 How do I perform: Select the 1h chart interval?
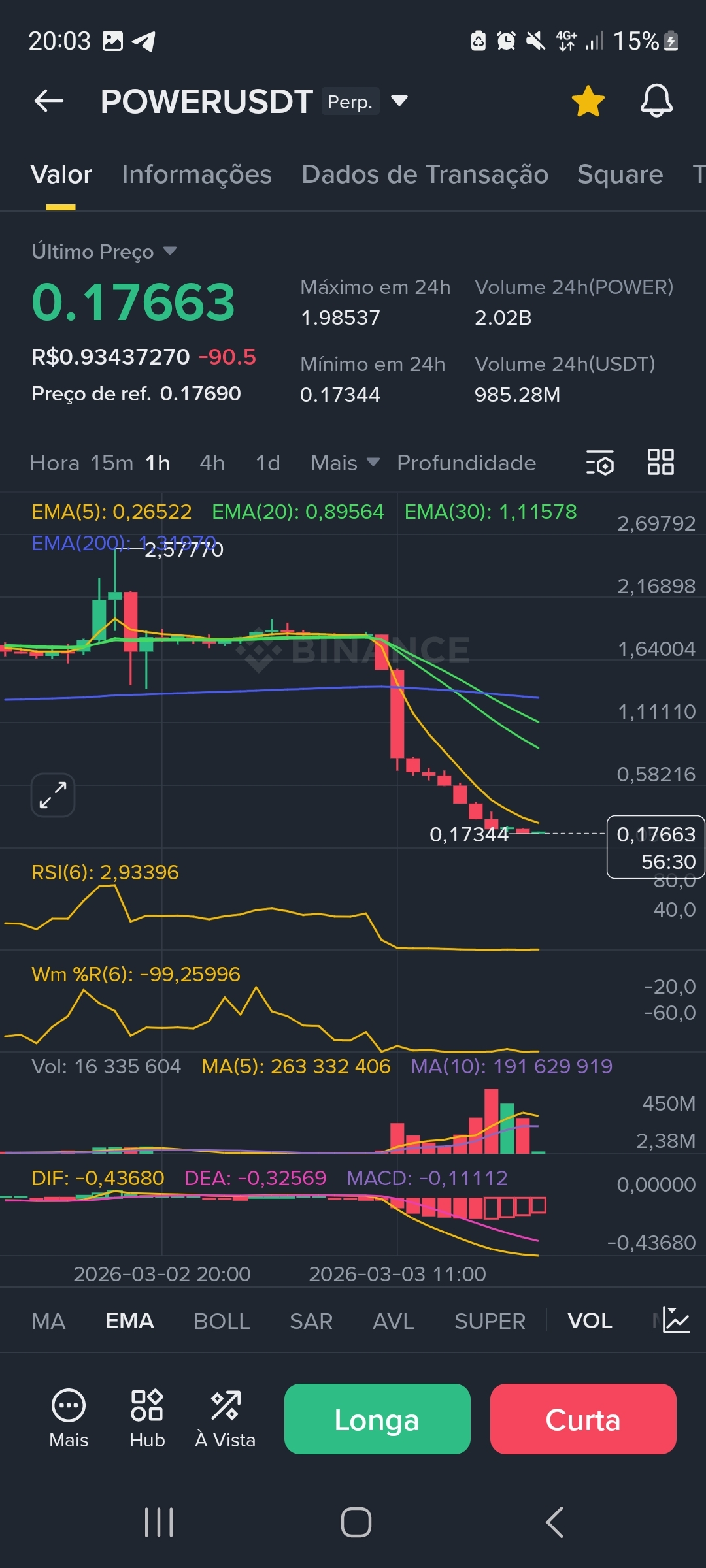click(x=158, y=463)
